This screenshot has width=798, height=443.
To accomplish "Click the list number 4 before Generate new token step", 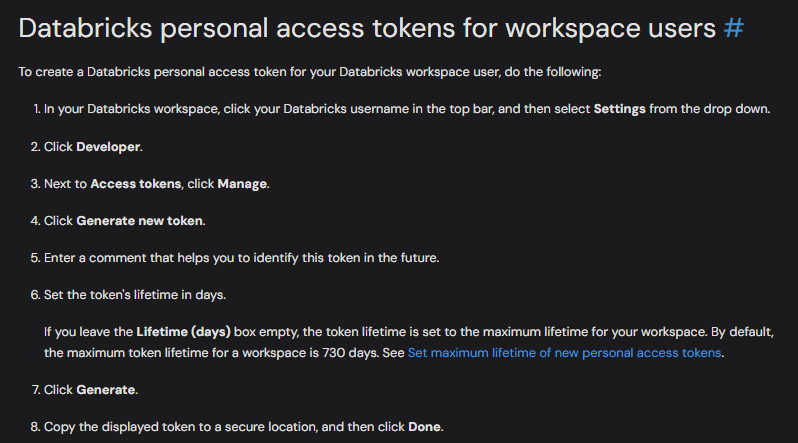I will point(35,220).
